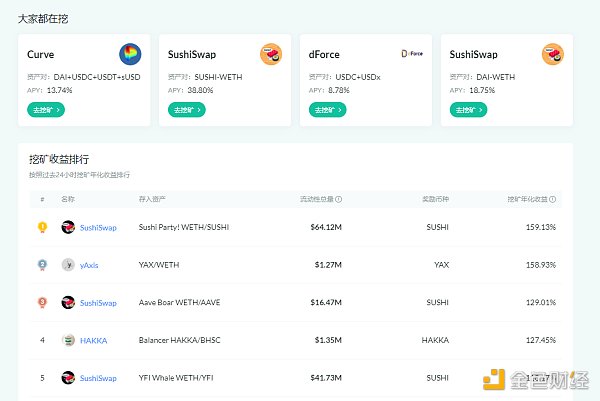Viewport: 600px width, 401px height.
Task: Click asset pair DAI-WETH text
Action: click(x=496, y=77)
